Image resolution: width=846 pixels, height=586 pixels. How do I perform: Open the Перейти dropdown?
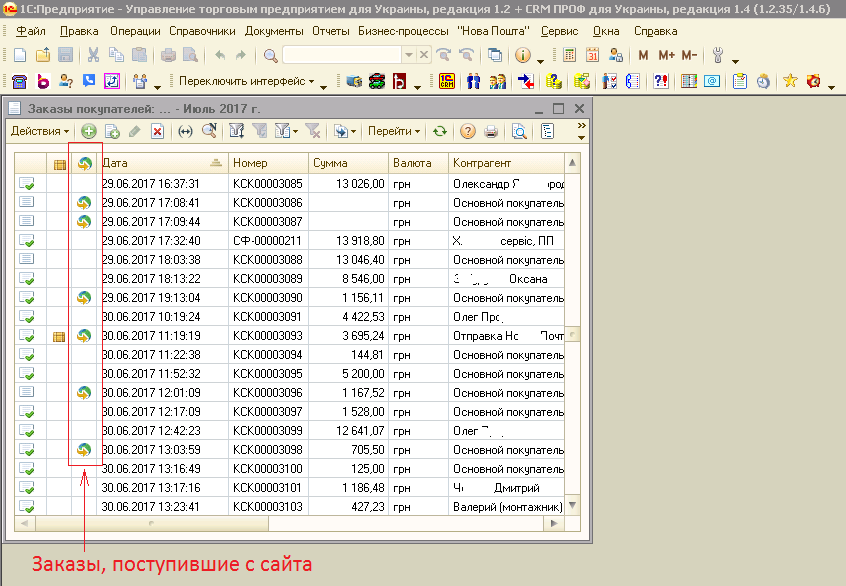pos(394,131)
